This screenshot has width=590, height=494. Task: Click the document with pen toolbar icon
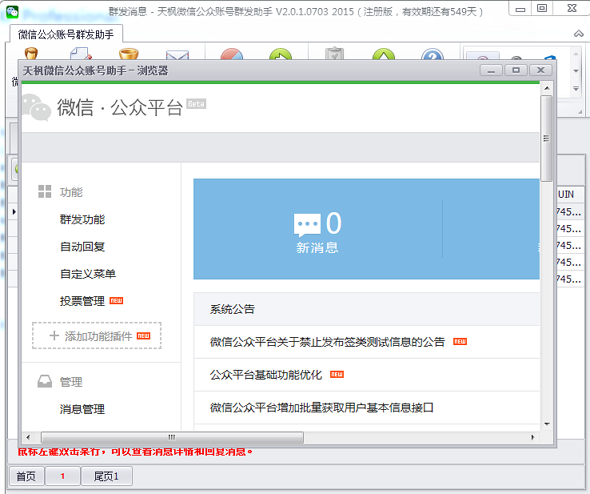[81, 53]
